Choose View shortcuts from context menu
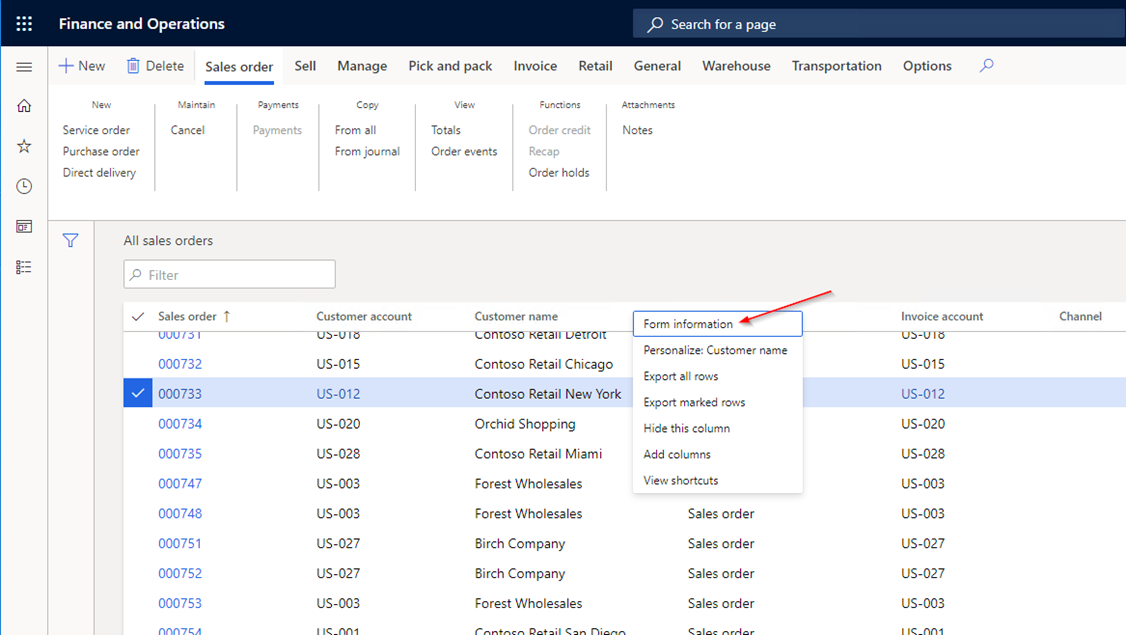1126x635 pixels. point(717,480)
